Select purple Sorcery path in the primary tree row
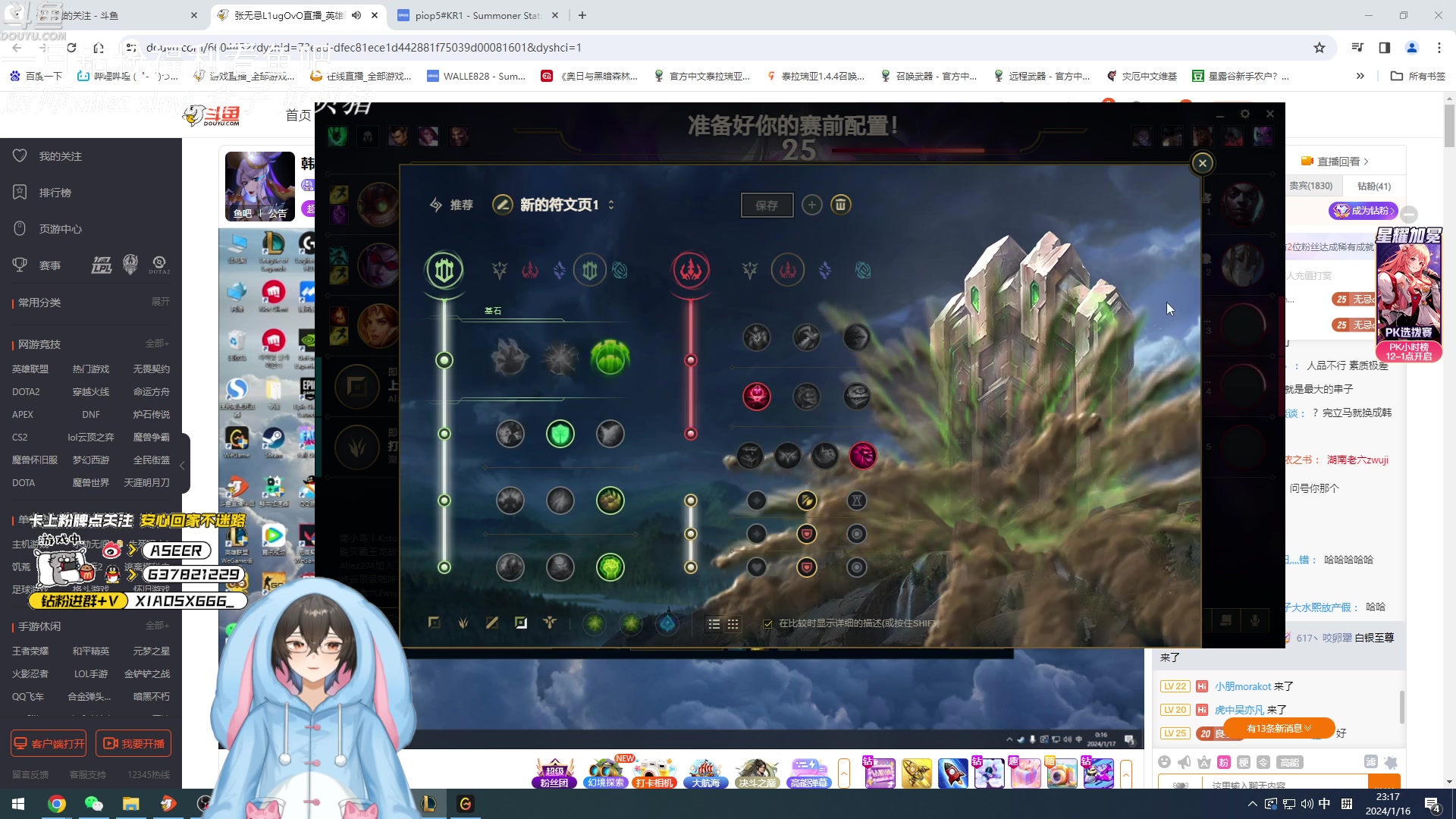Viewport: 1456px width, 819px height. click(559, 270)
